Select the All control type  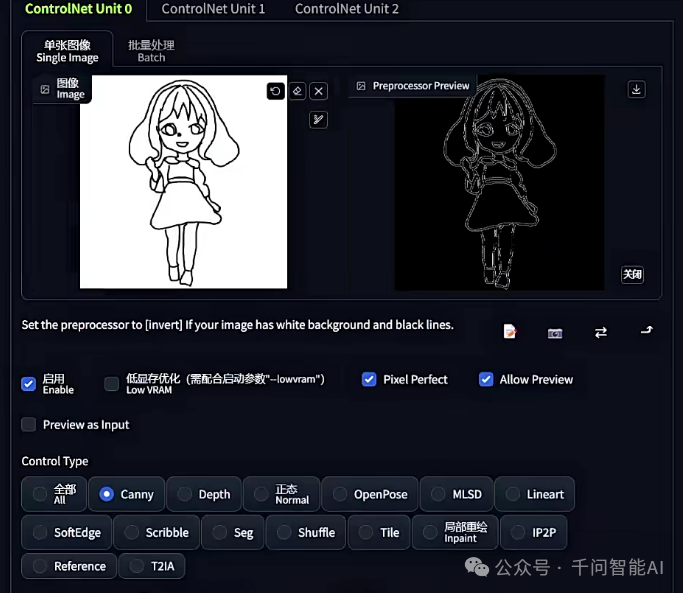(x=54, y=494)
